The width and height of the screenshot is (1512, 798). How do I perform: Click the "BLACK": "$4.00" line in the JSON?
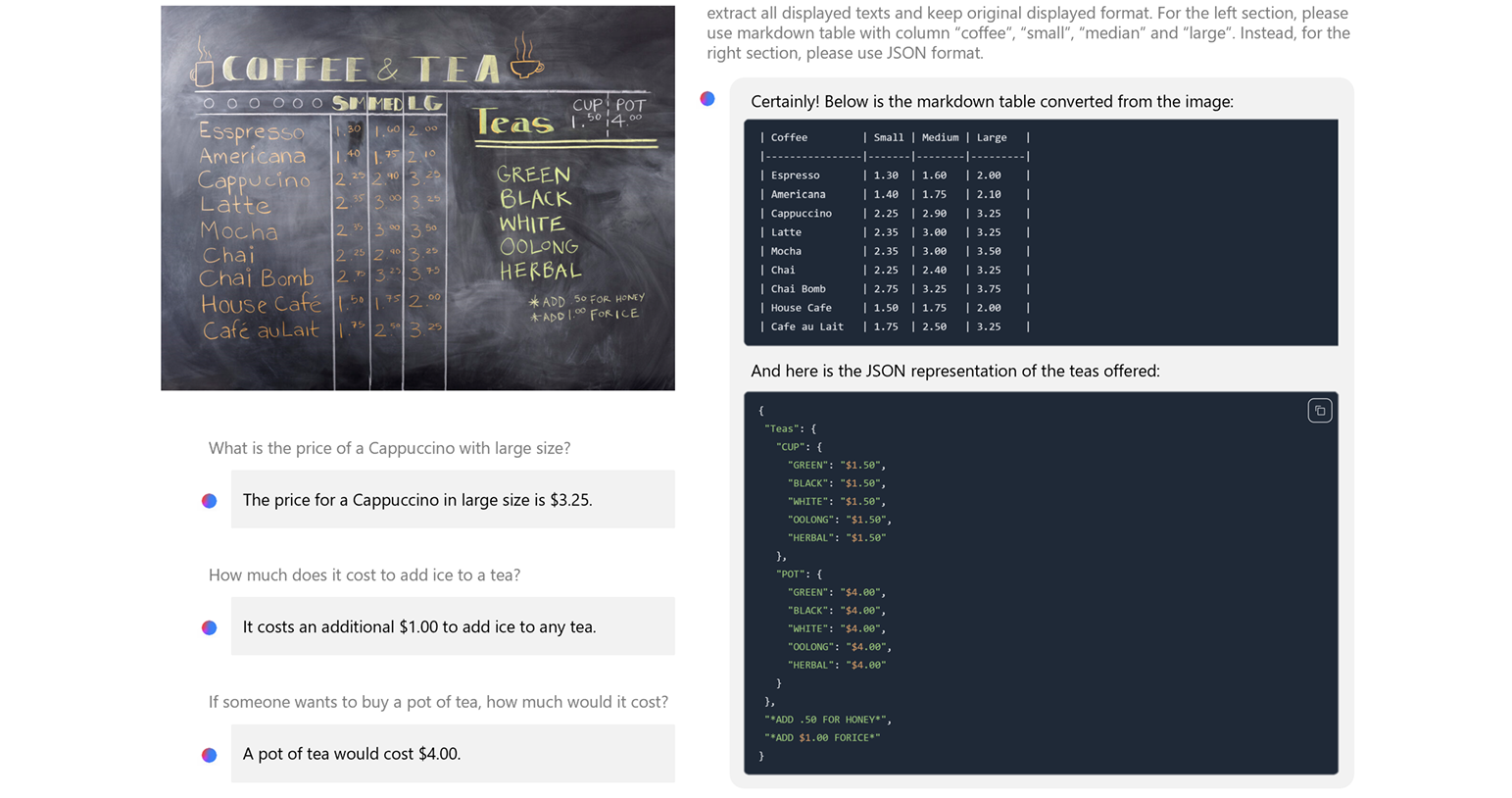click(836, 611)
